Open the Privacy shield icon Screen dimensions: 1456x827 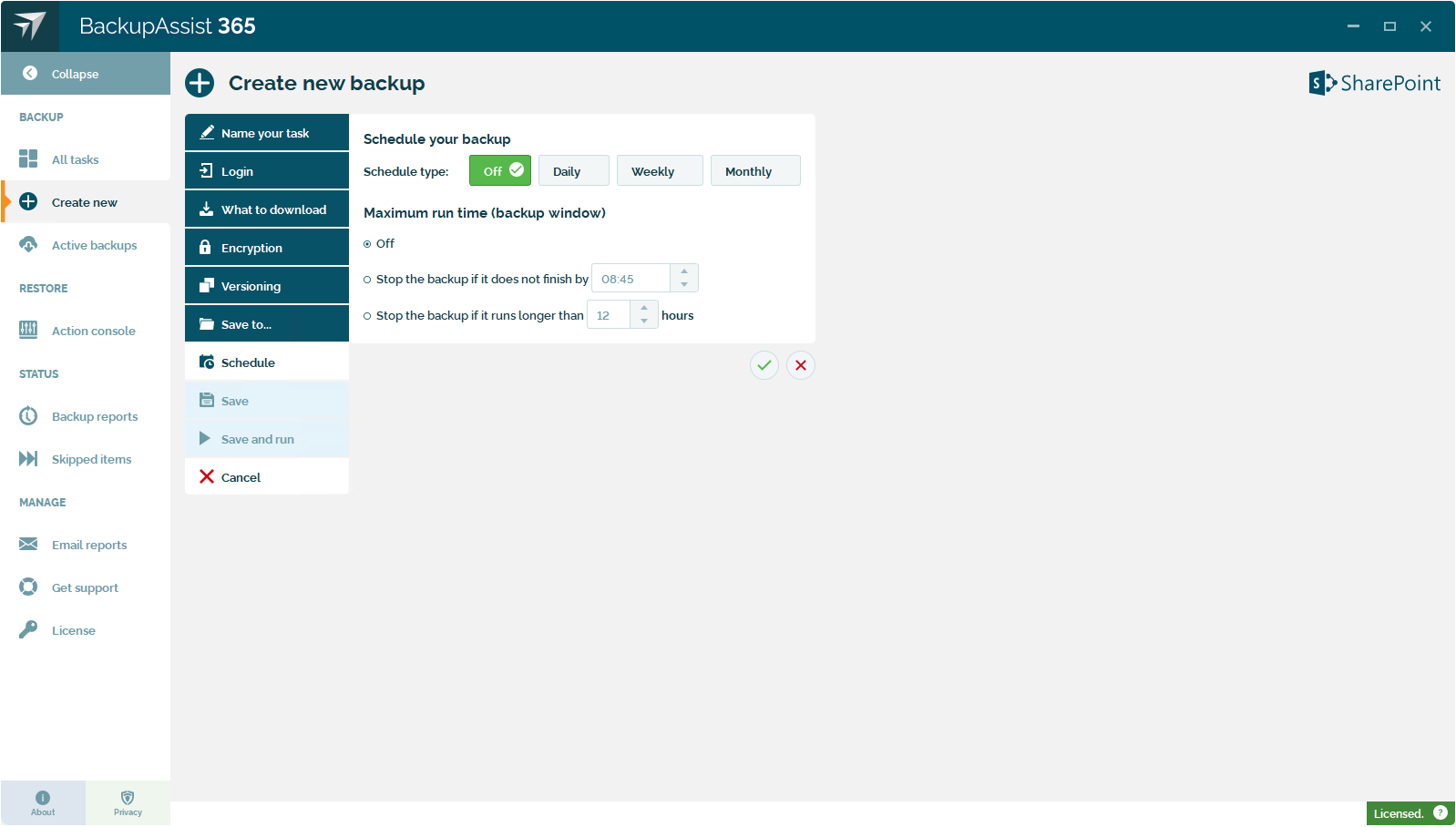click(128, 797)
